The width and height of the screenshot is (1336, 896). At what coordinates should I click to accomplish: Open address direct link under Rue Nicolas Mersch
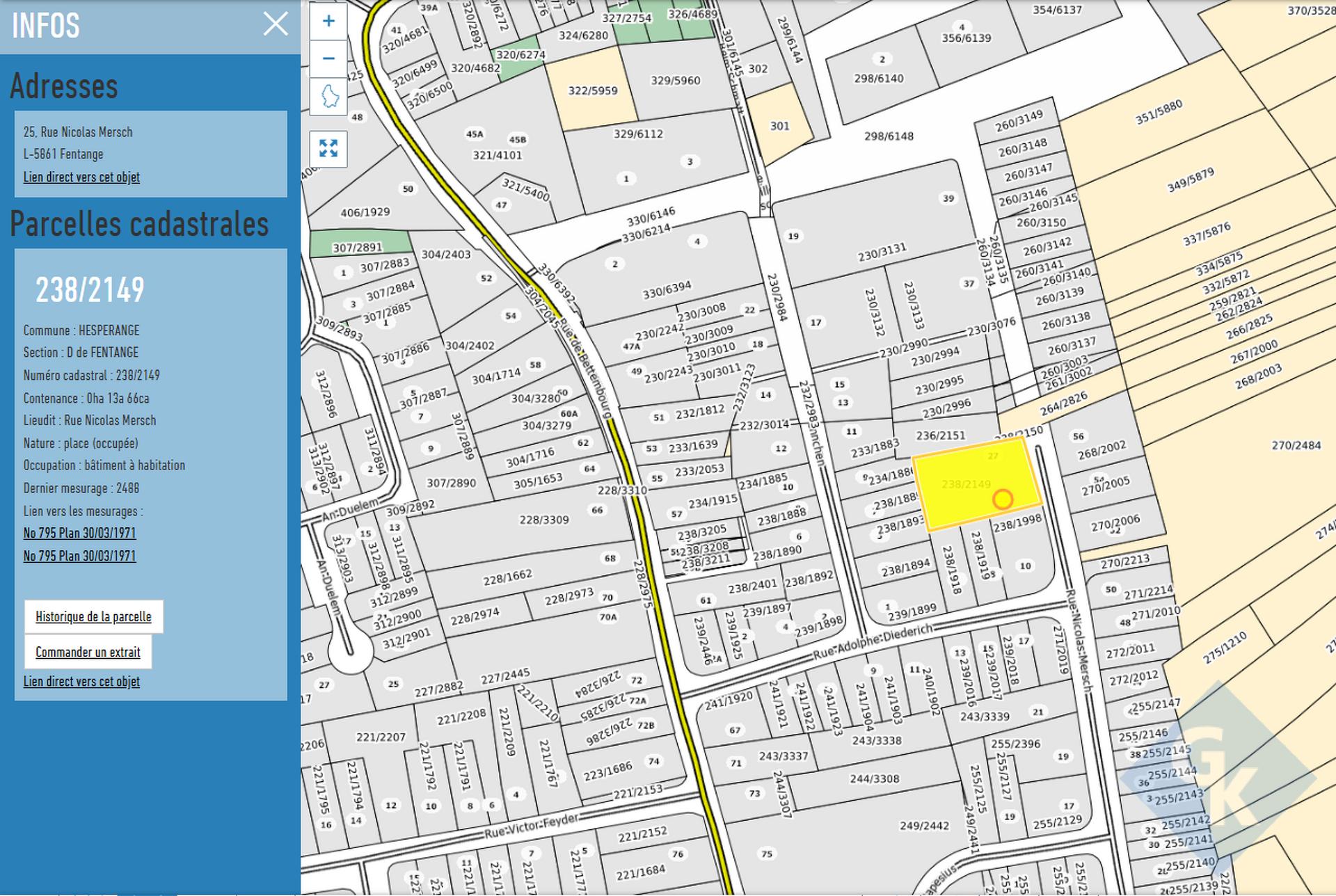(81, 177)
